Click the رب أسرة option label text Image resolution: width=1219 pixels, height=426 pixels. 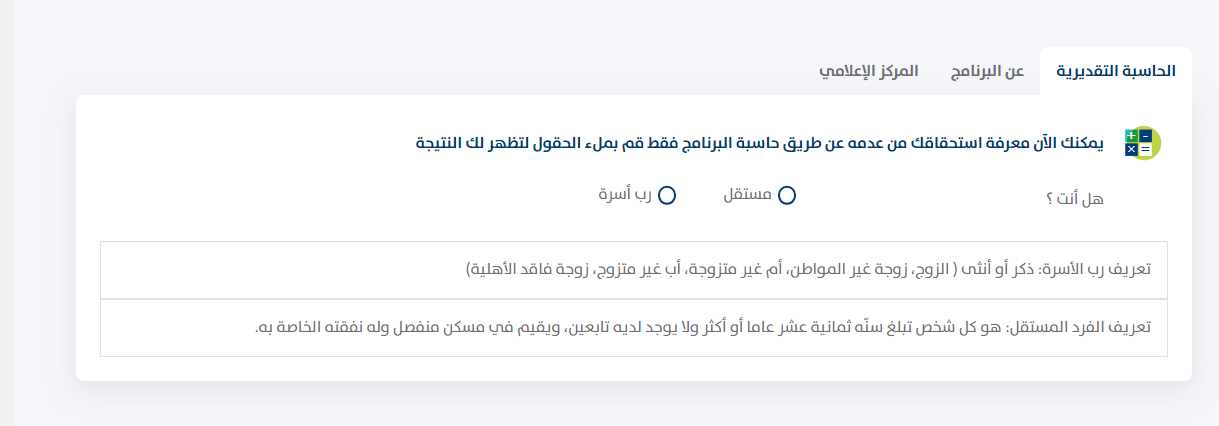pyautogui.click(x=625, y=195)
